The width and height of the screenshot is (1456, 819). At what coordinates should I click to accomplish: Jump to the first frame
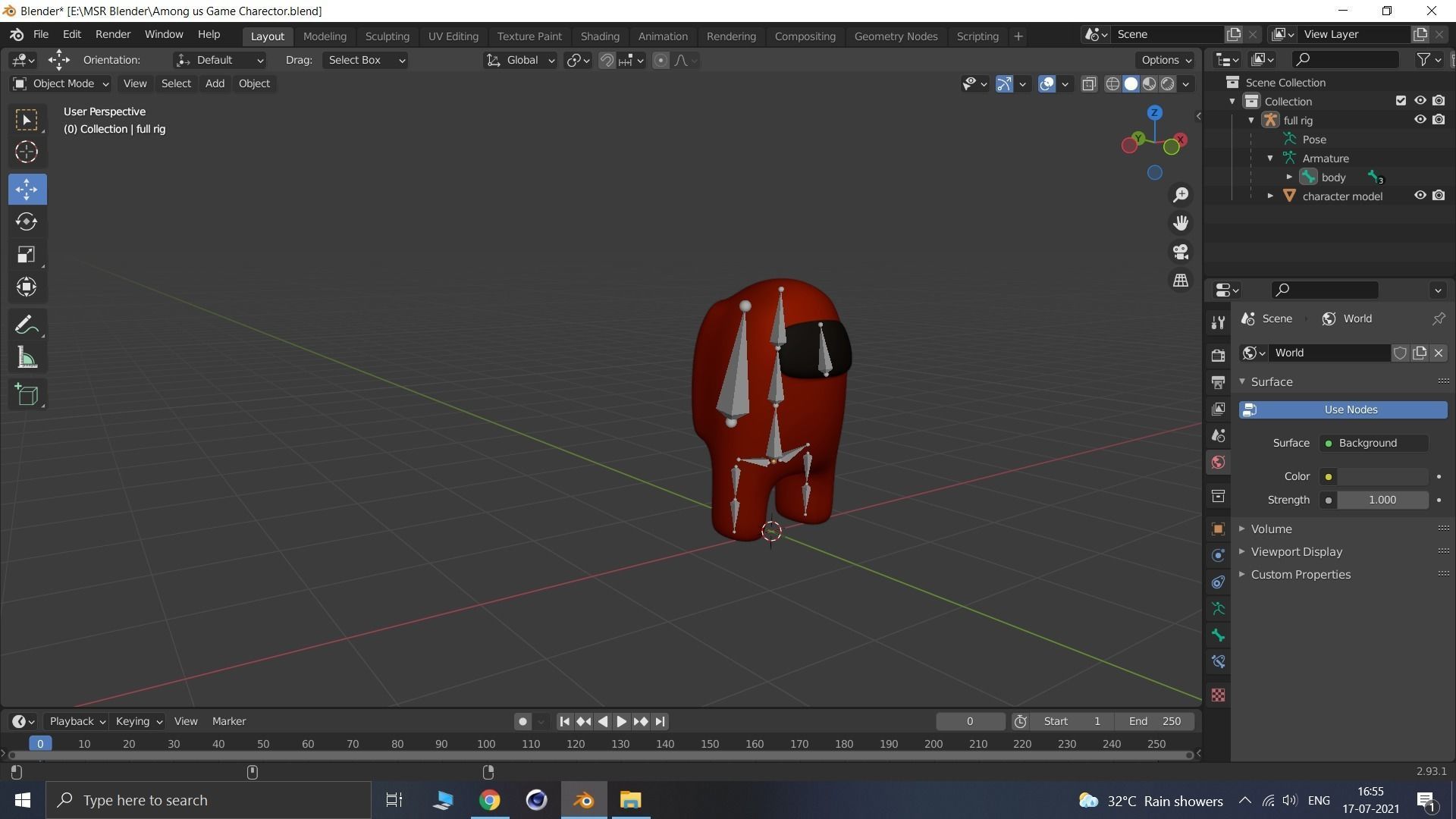point(564,721)
